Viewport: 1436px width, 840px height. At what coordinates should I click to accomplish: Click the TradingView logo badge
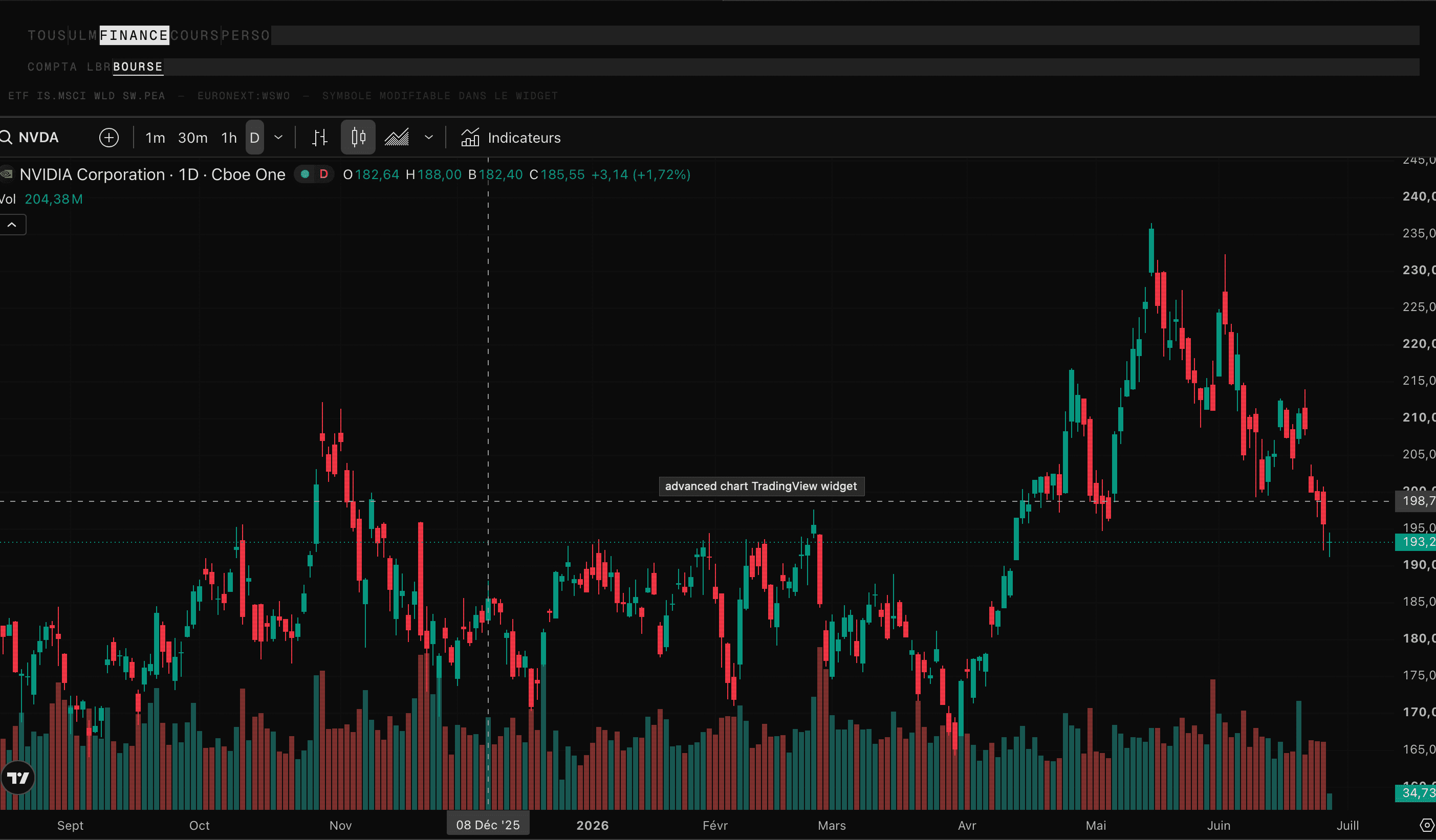tap(18, 778)
